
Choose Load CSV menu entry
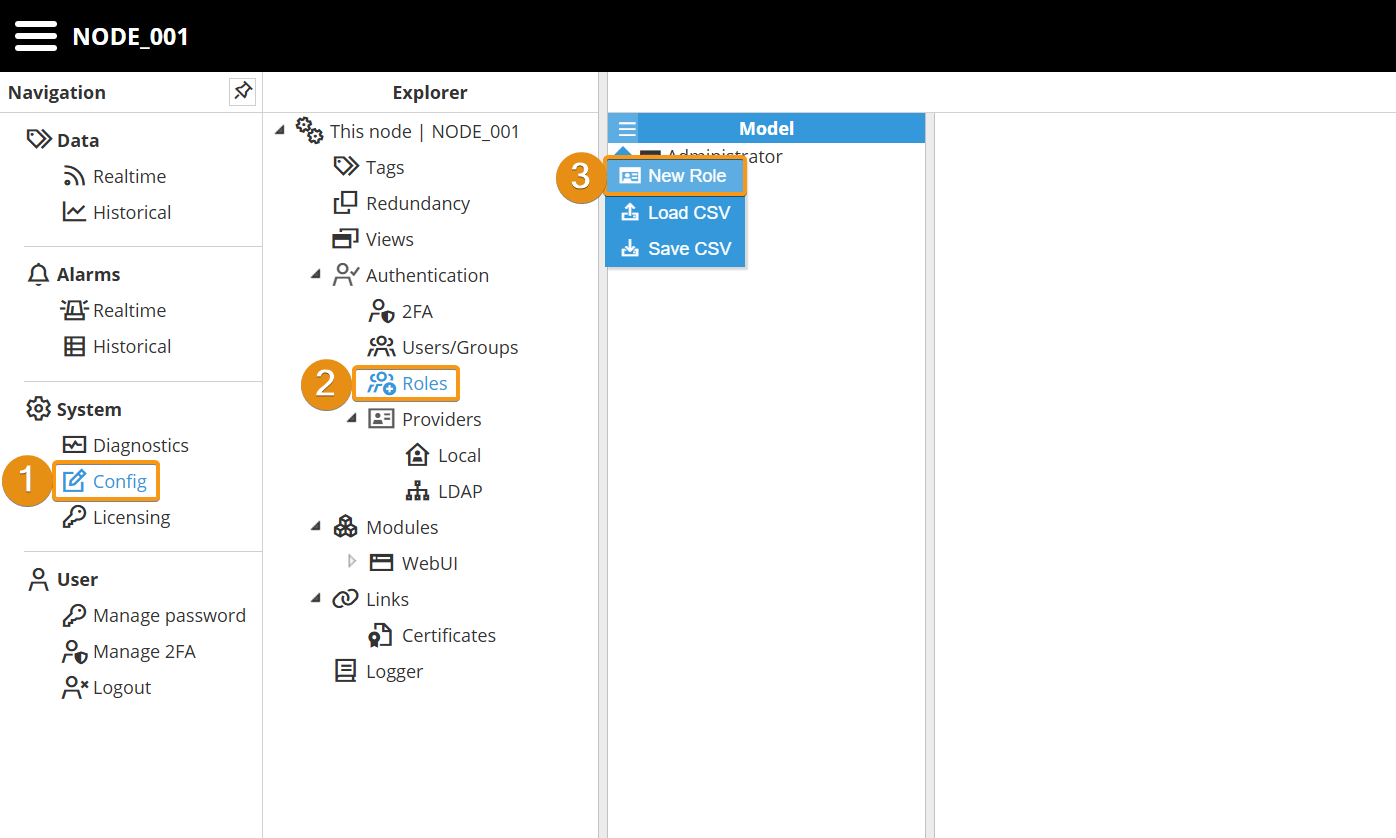click(675, 212)
